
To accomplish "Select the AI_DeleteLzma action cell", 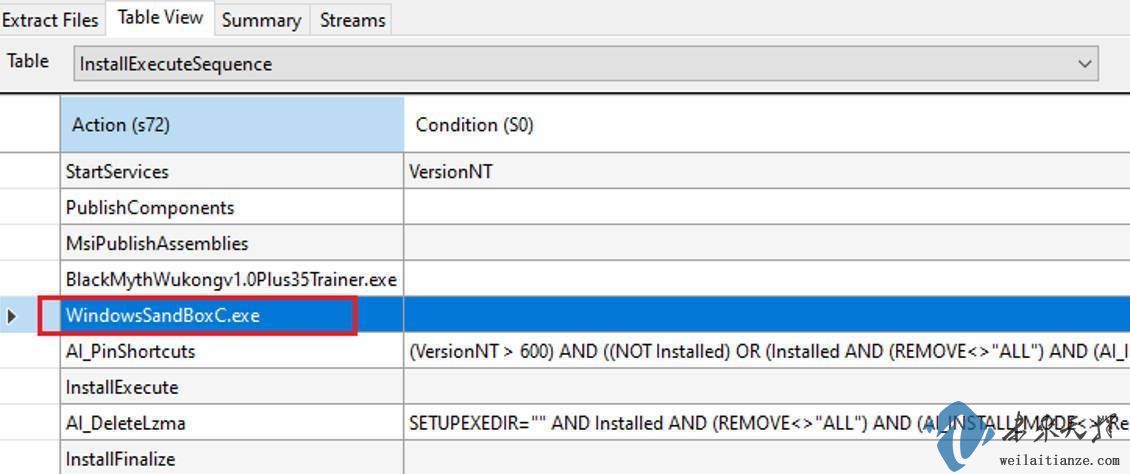I will 232,424.
